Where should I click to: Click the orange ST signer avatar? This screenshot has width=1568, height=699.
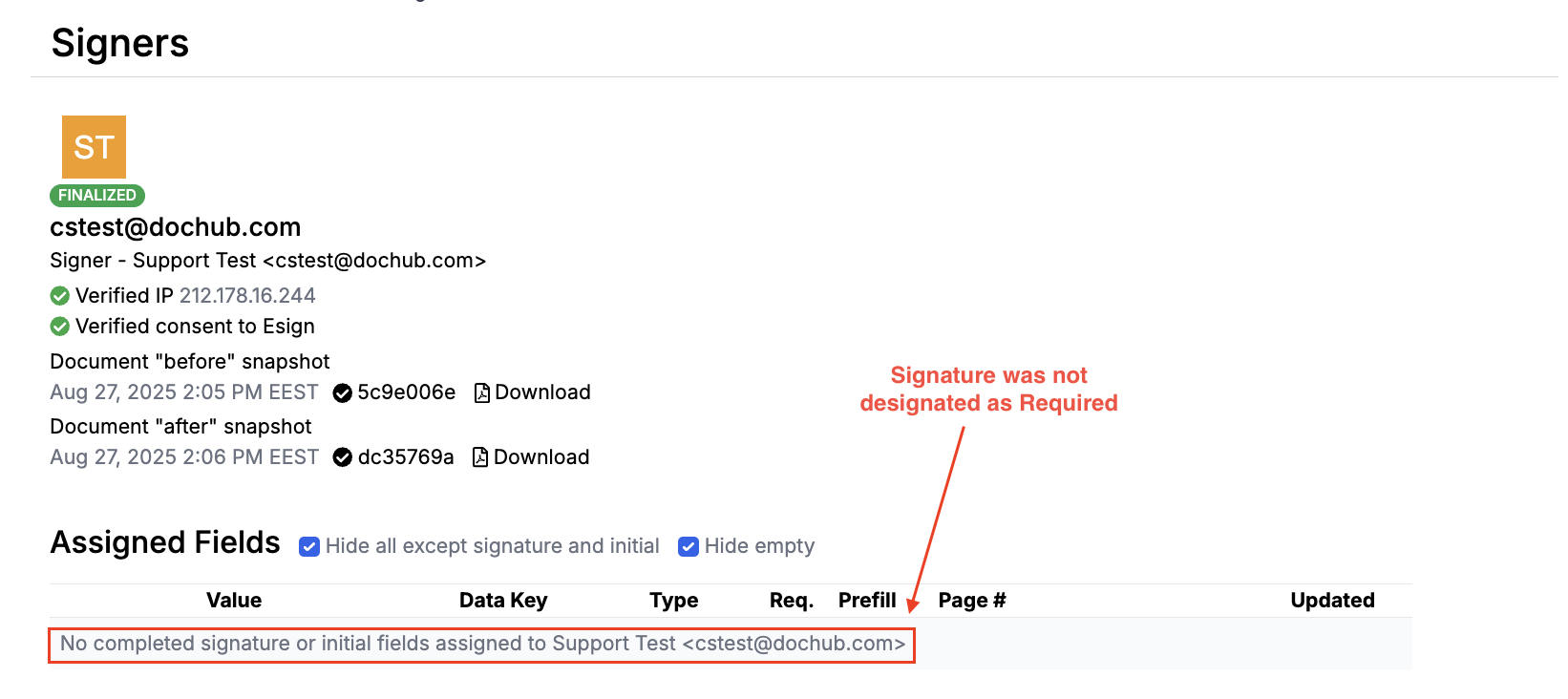94,147
